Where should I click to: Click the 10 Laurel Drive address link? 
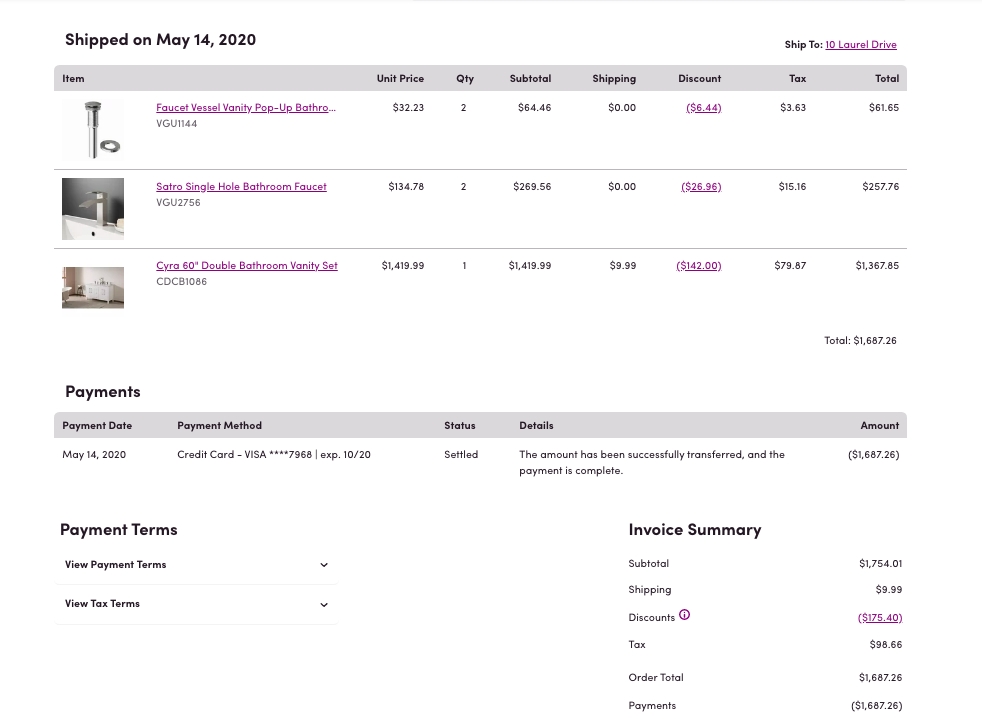(860, 44)
